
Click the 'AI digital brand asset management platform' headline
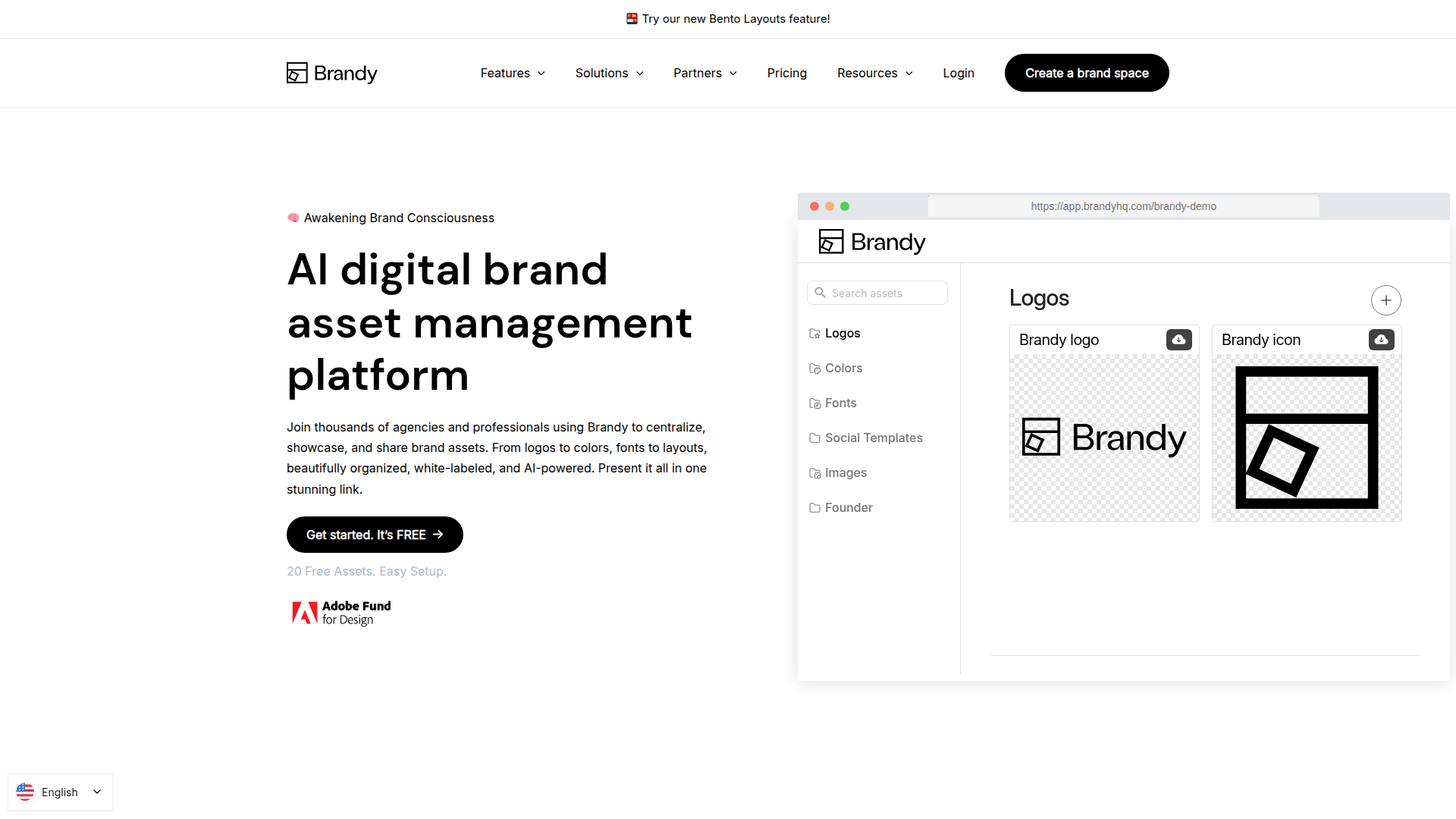490,322
